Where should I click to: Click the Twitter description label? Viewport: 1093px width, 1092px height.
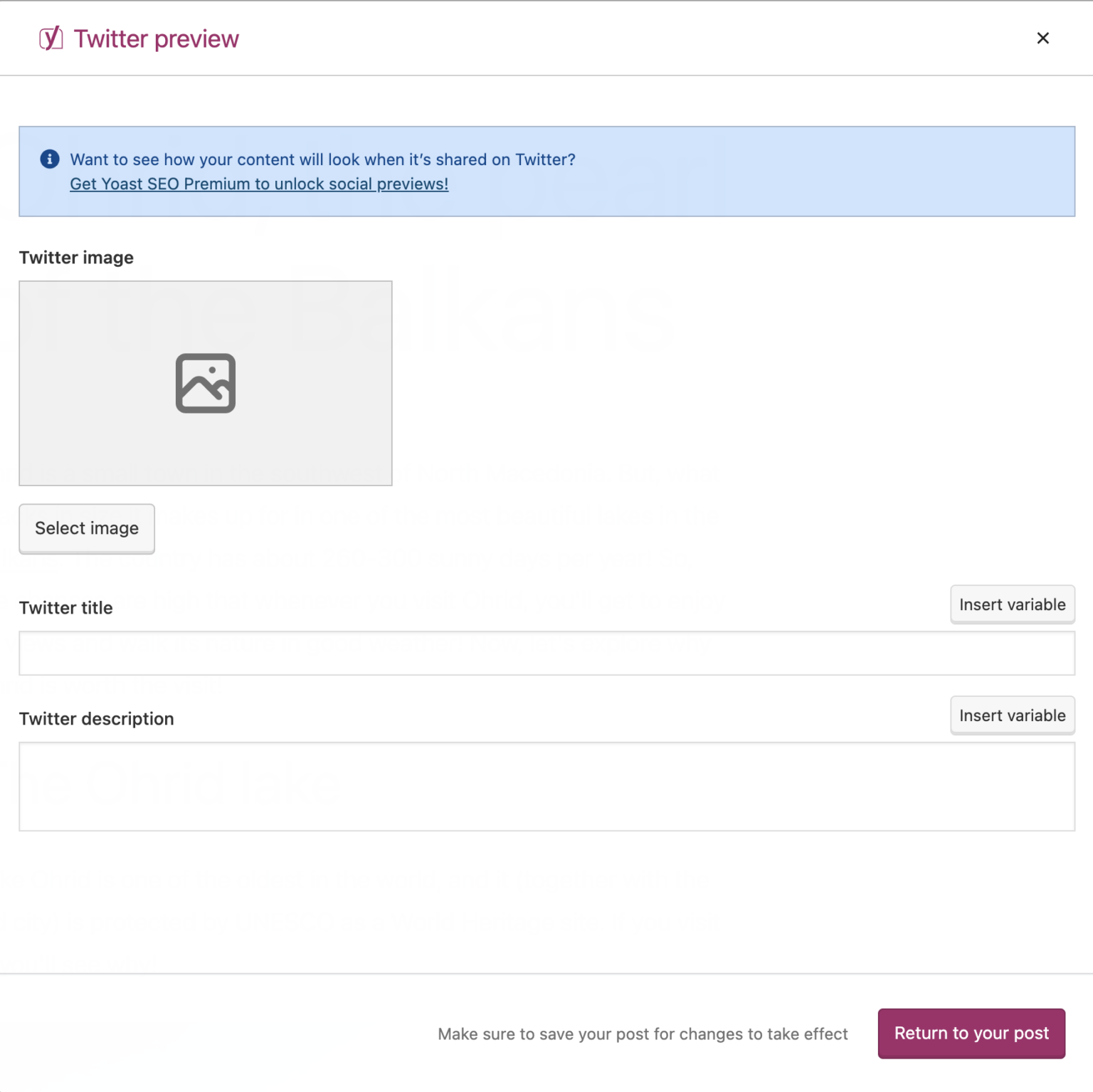click(96, 719)
